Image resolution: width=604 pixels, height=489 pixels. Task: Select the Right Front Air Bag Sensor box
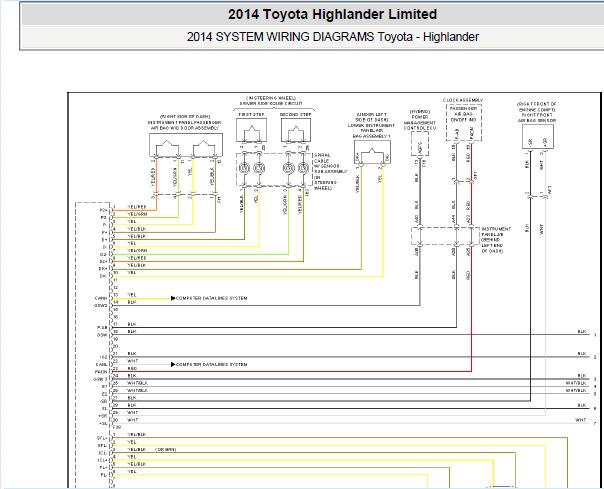[538, 137]
